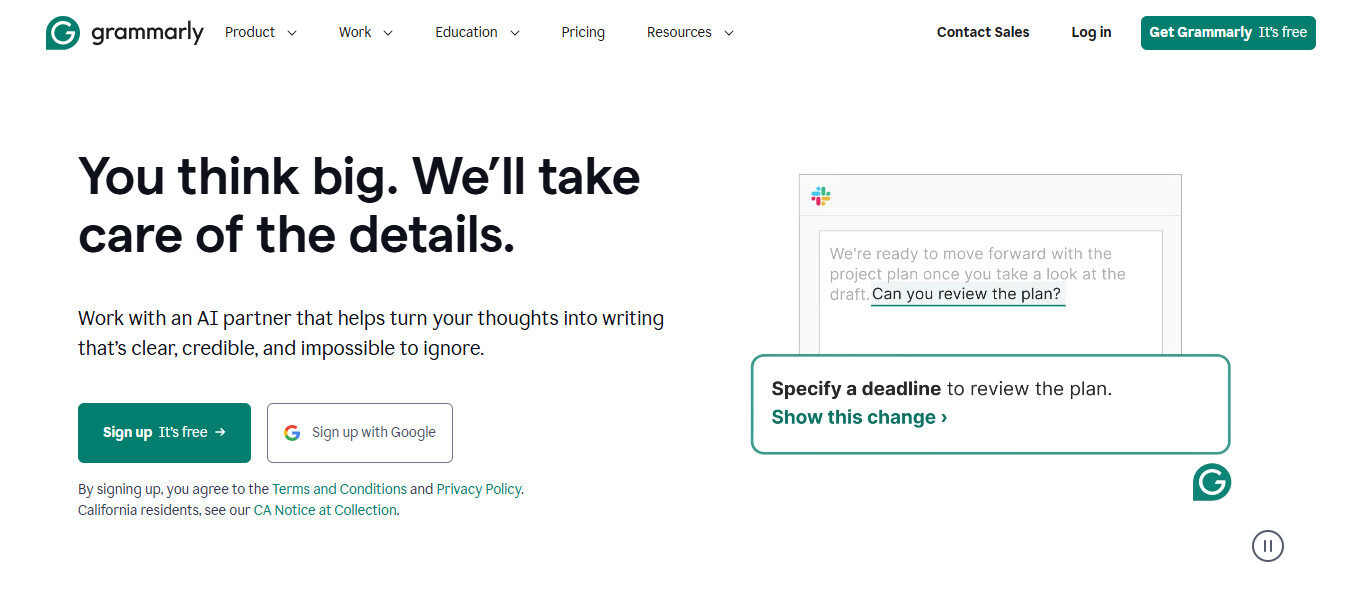This screenshot has height=598, width=1357.
Task: Open the Log in page
Action: pos(1090,32)
